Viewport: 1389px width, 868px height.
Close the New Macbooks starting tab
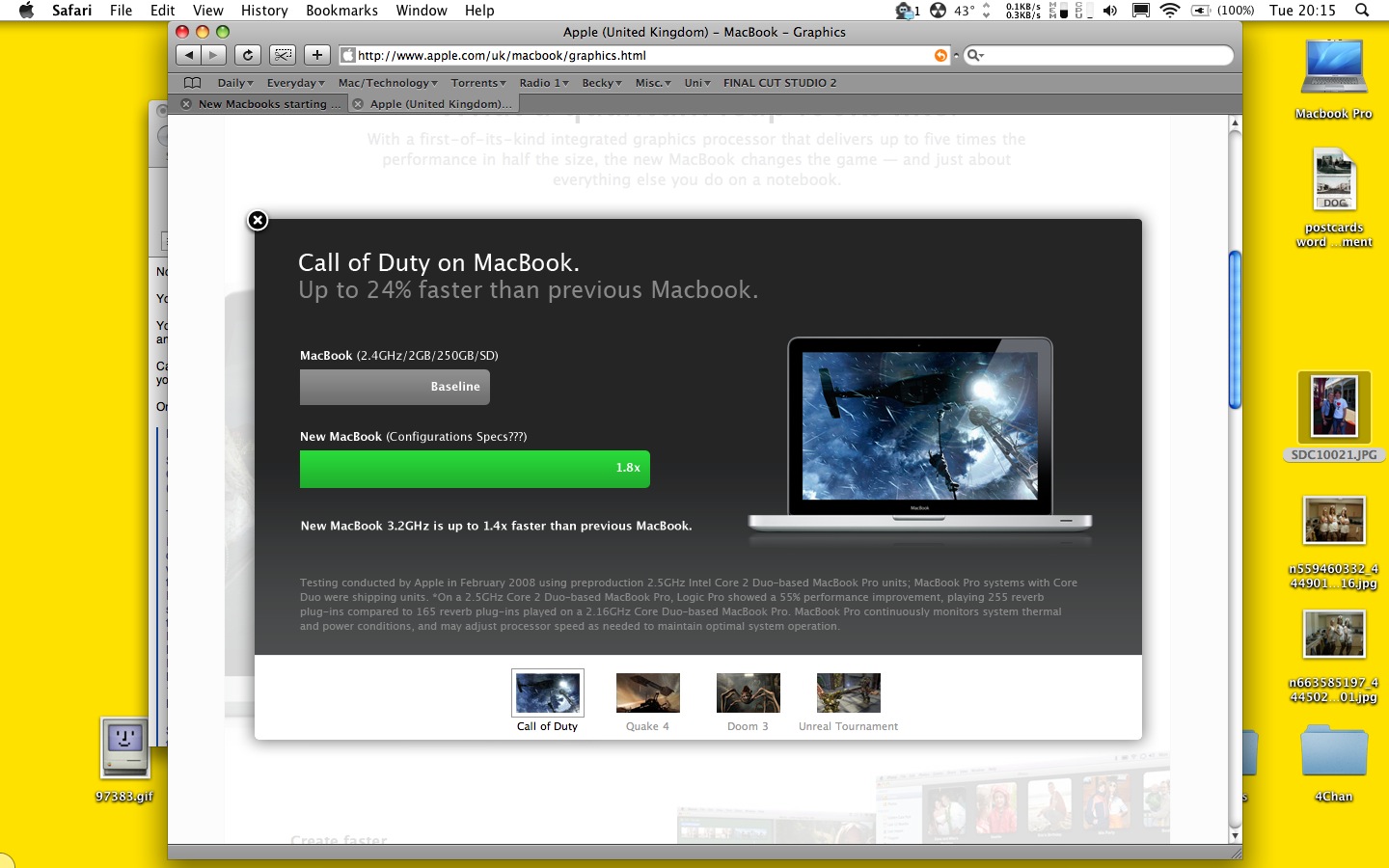pos(186,104)
